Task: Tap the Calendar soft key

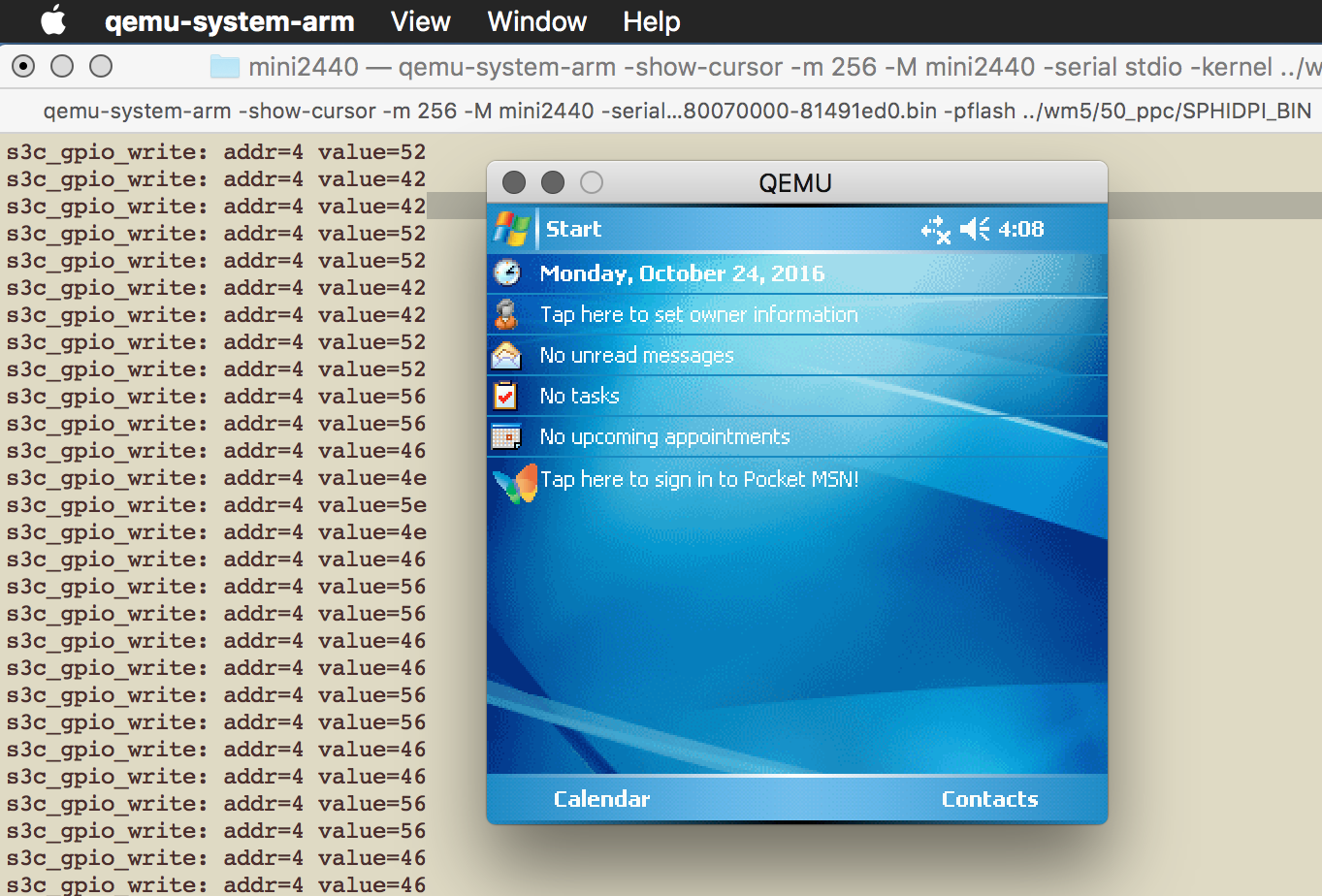Action: tap(601, 799)
